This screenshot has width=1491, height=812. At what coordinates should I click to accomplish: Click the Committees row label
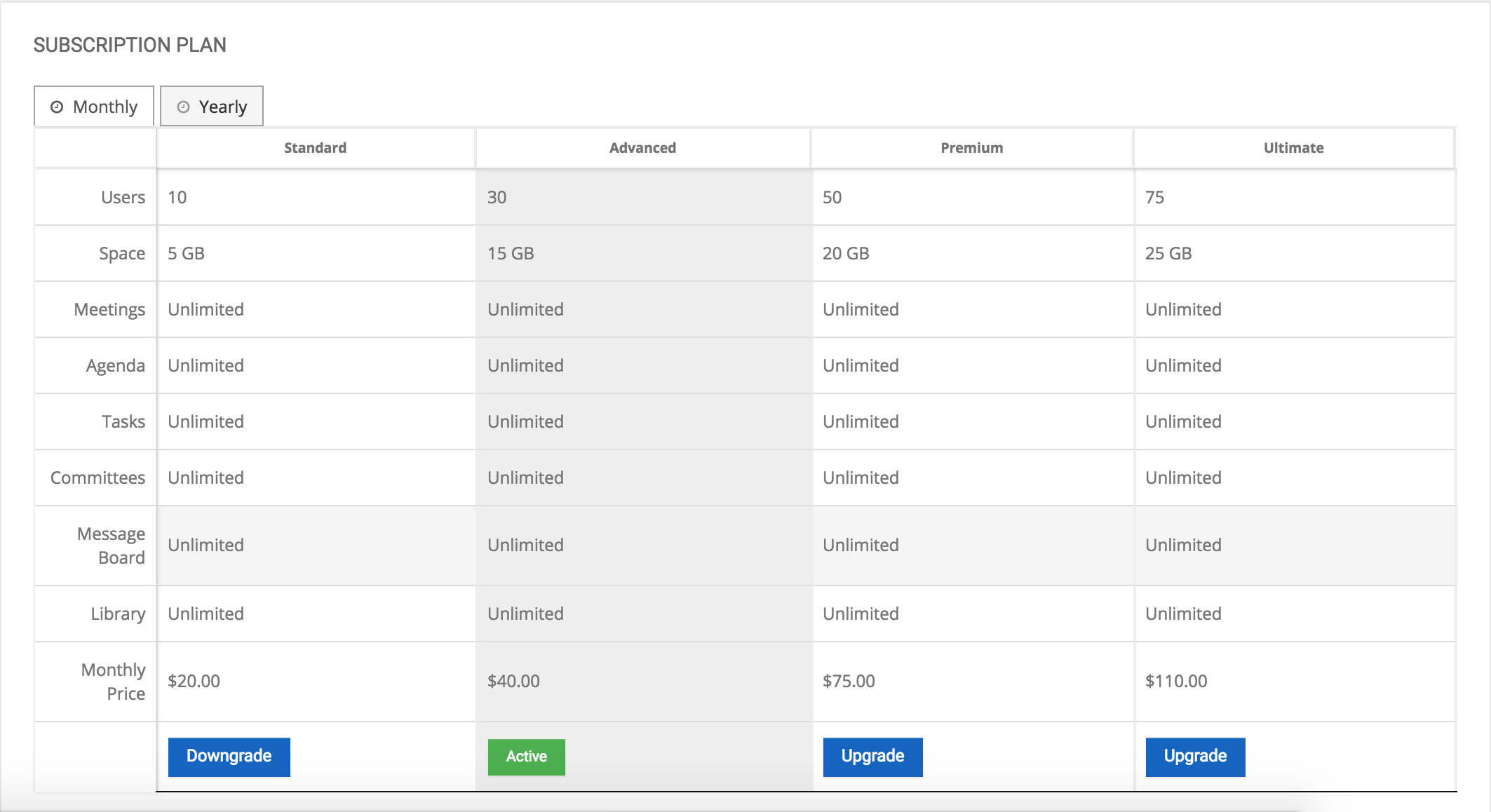pyautogui.click(x=97, y=478)
